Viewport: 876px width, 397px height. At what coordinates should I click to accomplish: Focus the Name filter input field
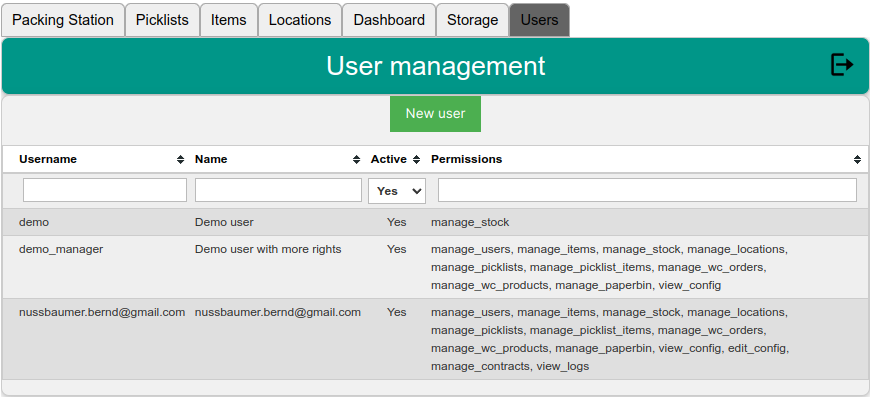[278, 190]
